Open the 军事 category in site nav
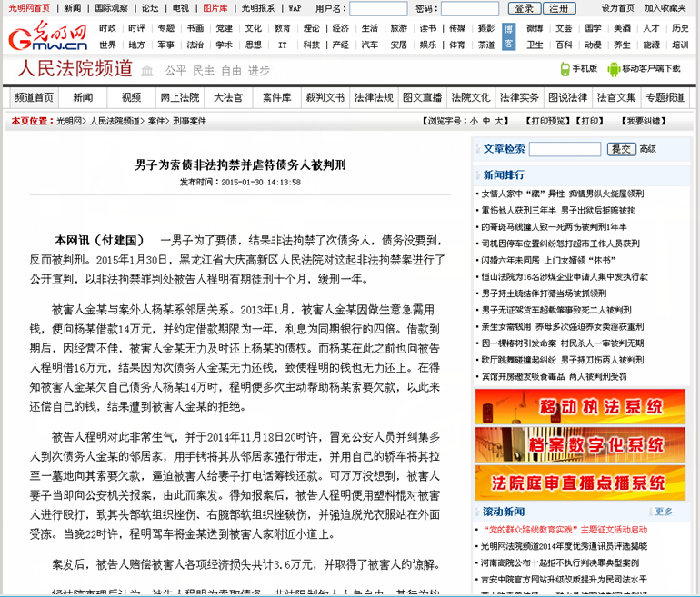Viewport: 700px width, 597px height. click(x=166, y=45)
